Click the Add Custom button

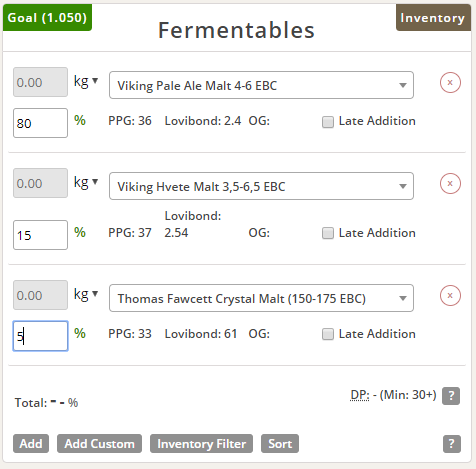(x=99, y=444)
